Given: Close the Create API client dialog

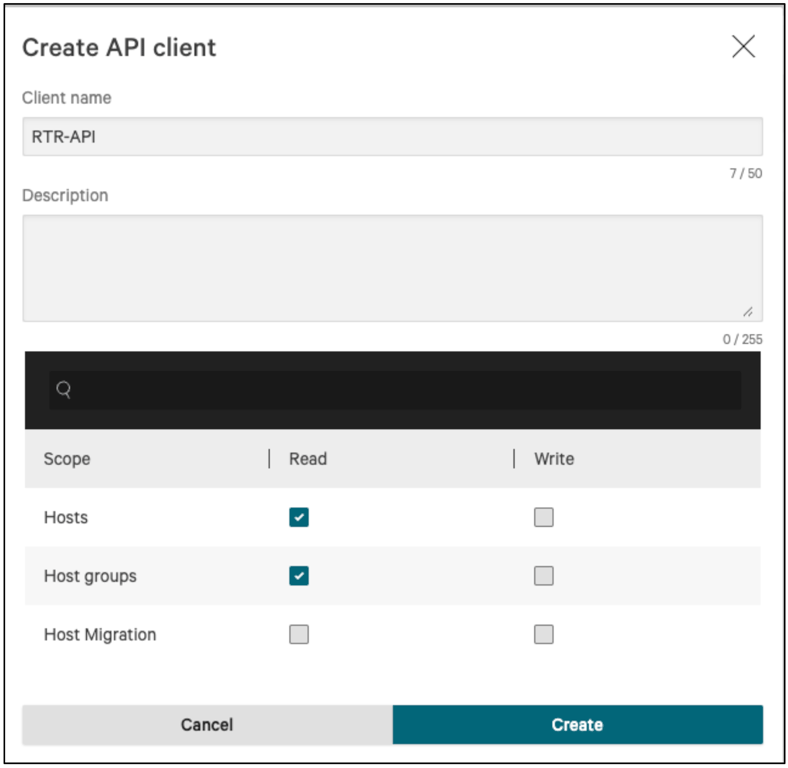Looking at the screenshot, I should [x=743, y=47].
